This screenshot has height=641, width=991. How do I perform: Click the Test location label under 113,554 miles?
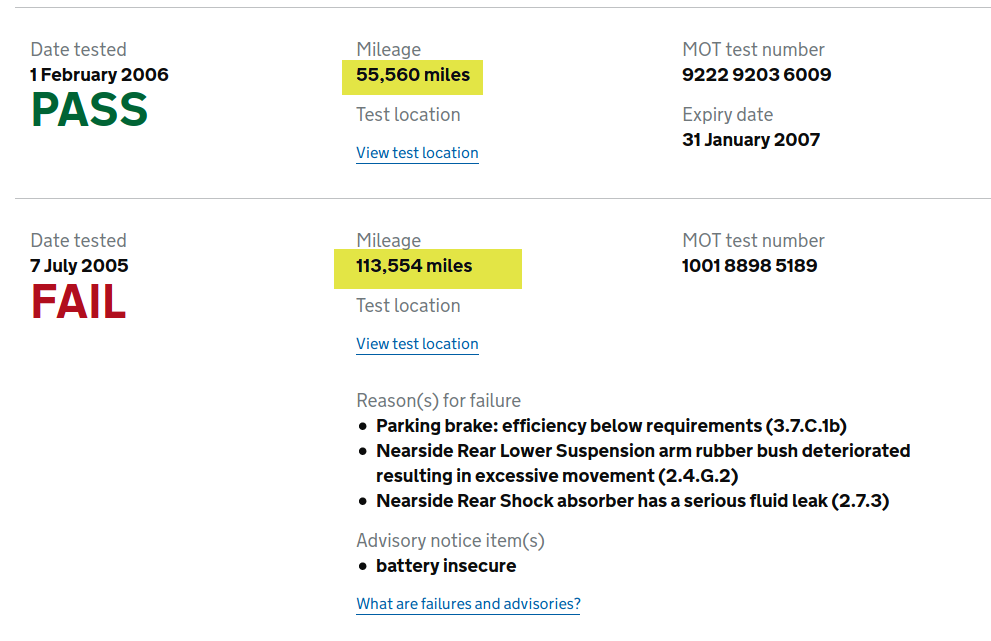pyautogui.click(x=408, y=305)
